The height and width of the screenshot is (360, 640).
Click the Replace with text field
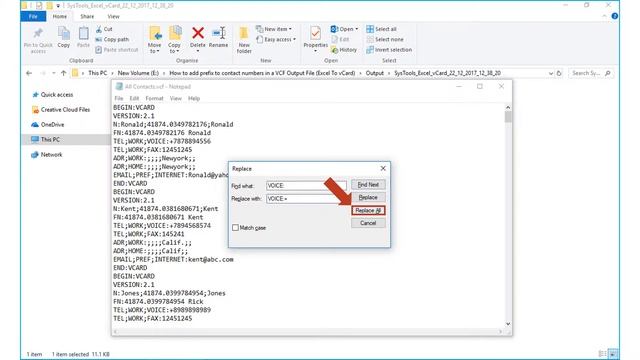click(307, 199)
